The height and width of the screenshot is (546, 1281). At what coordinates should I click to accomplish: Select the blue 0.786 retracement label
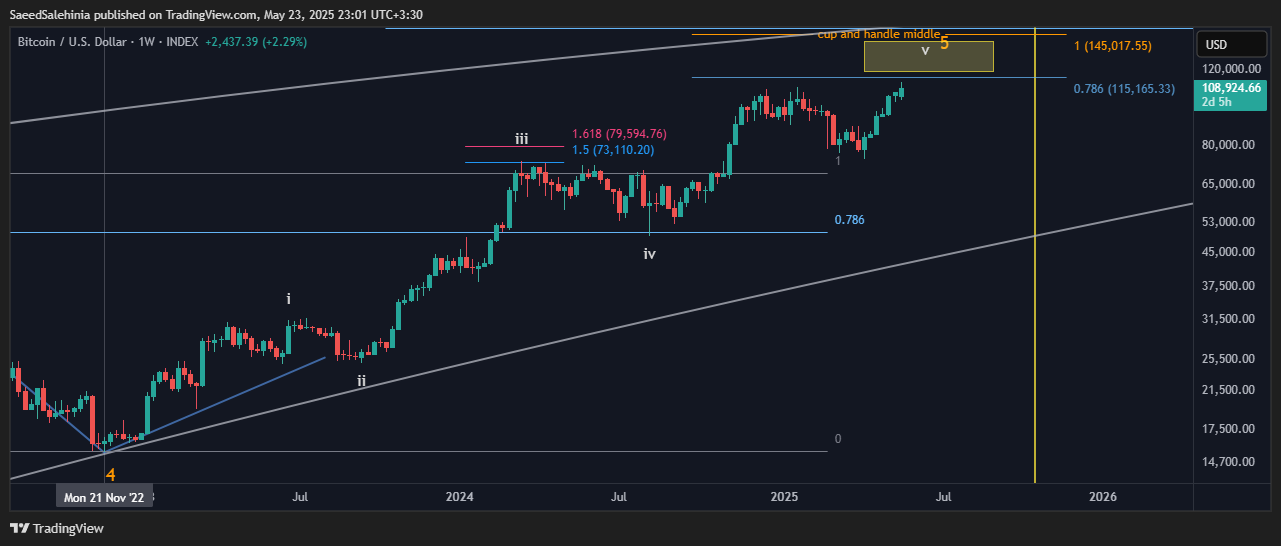[x=849, y=220]
